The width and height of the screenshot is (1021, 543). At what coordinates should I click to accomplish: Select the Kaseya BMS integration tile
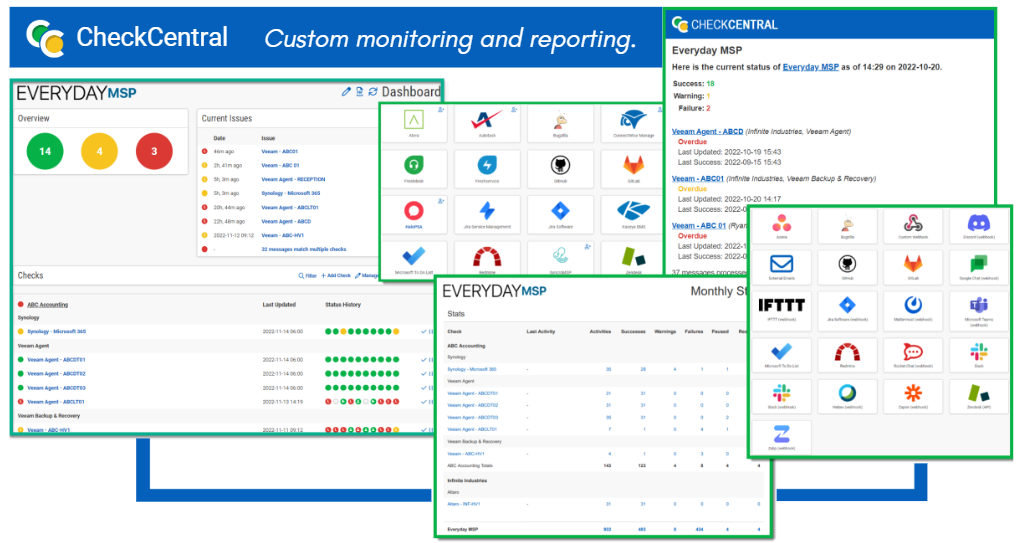(x=633, y=214)
